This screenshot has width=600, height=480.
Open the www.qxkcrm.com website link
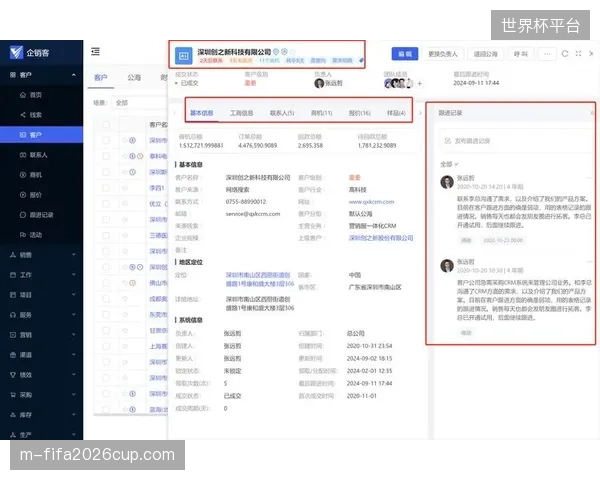(x=371, y=202)
